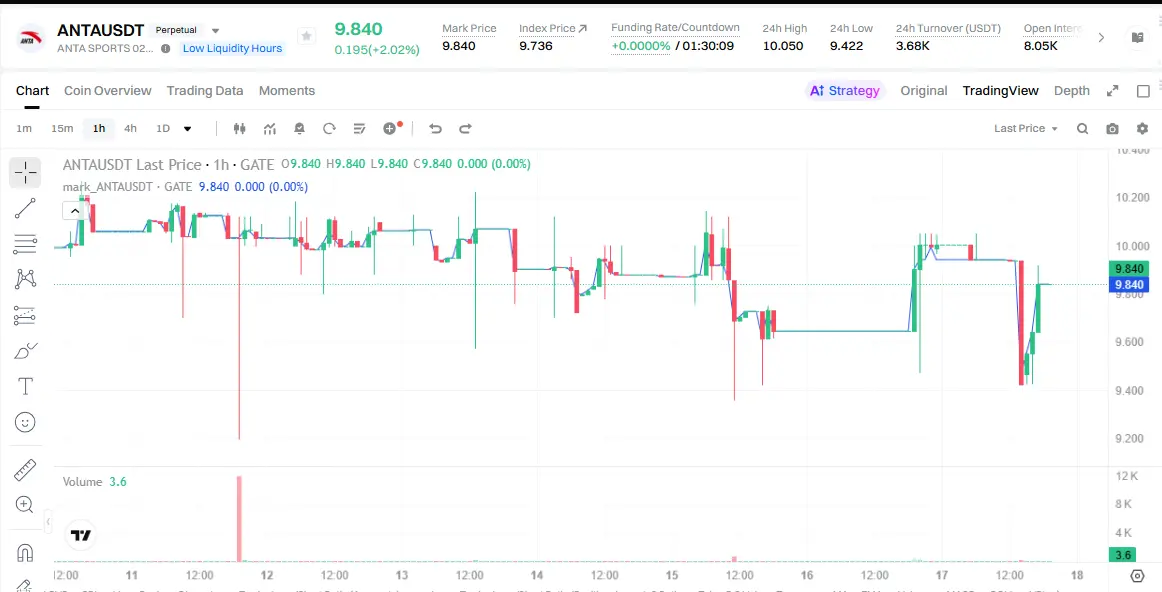Switch to Original chart view
This screenshot has height=592, width=1162.
pyautogui.click(x=923, y=90)
